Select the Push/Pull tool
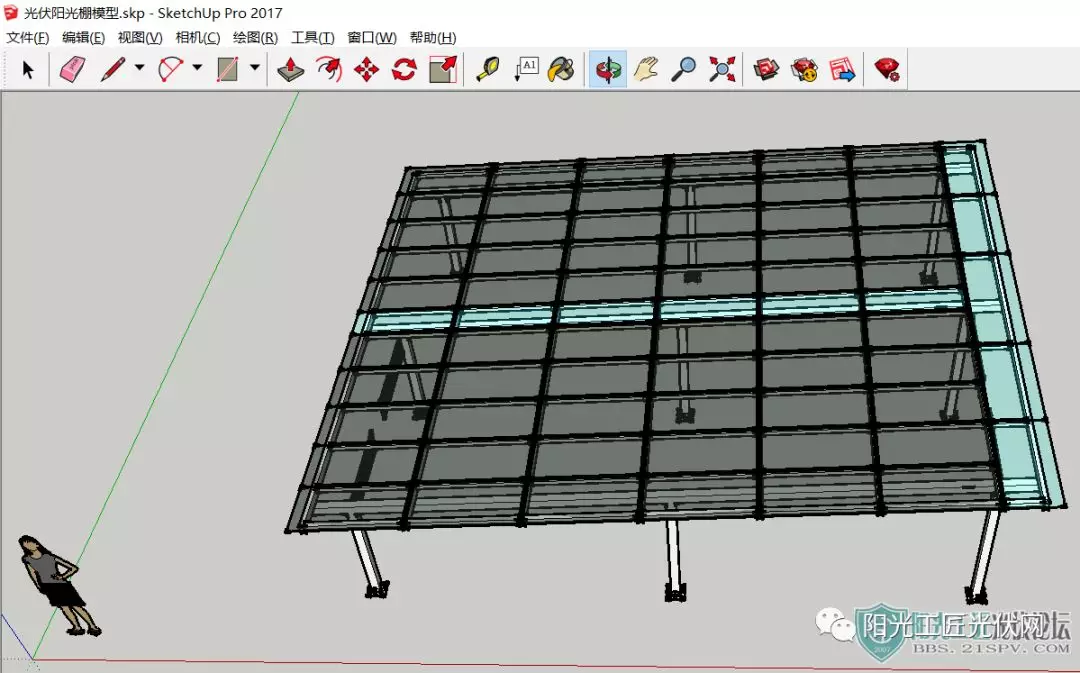 coord(291,70)
